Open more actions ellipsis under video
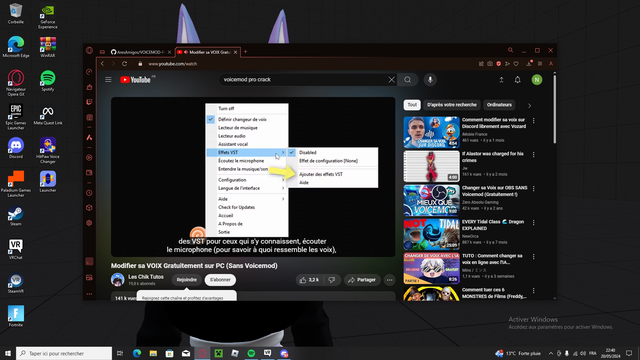This screenshot has height=360, width=640. [389, 280]
